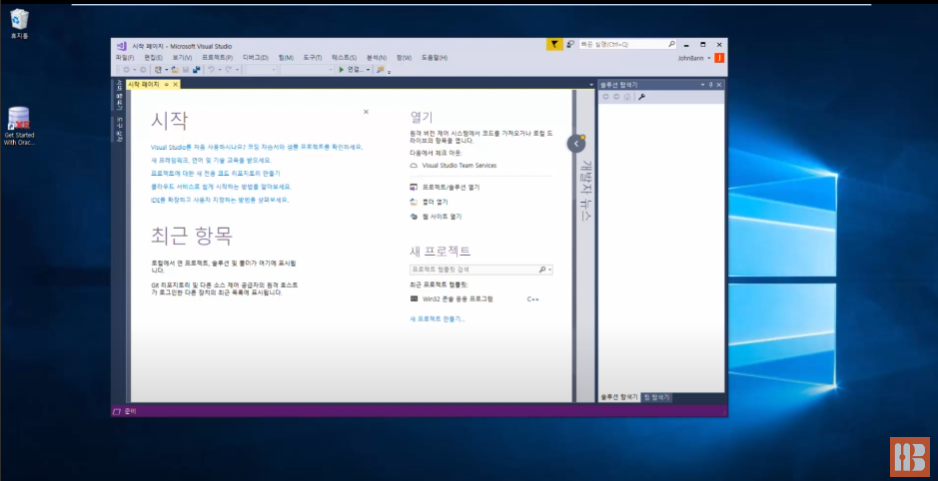
Task: Open the JohnBann account dropdown
Action: [x=694, y=58]
